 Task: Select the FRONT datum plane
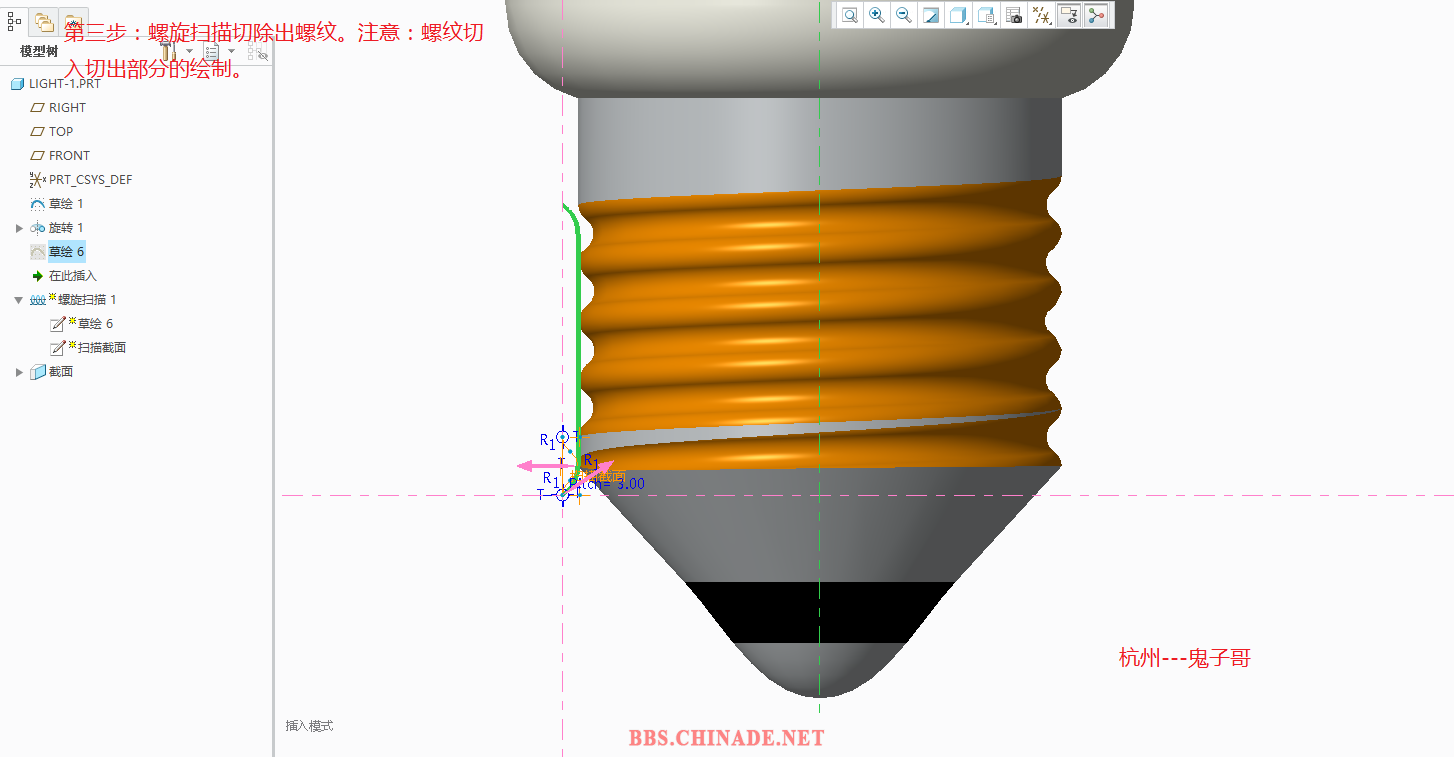(x=69, y=156)
